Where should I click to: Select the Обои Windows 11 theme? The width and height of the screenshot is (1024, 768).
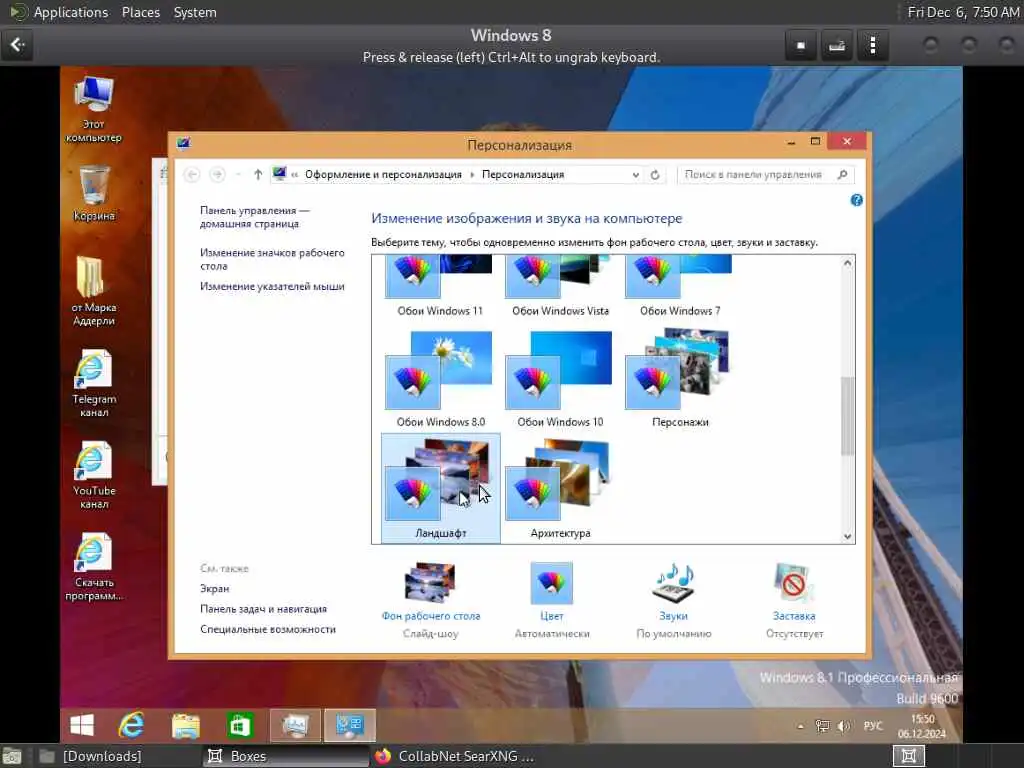pos(440,287)
